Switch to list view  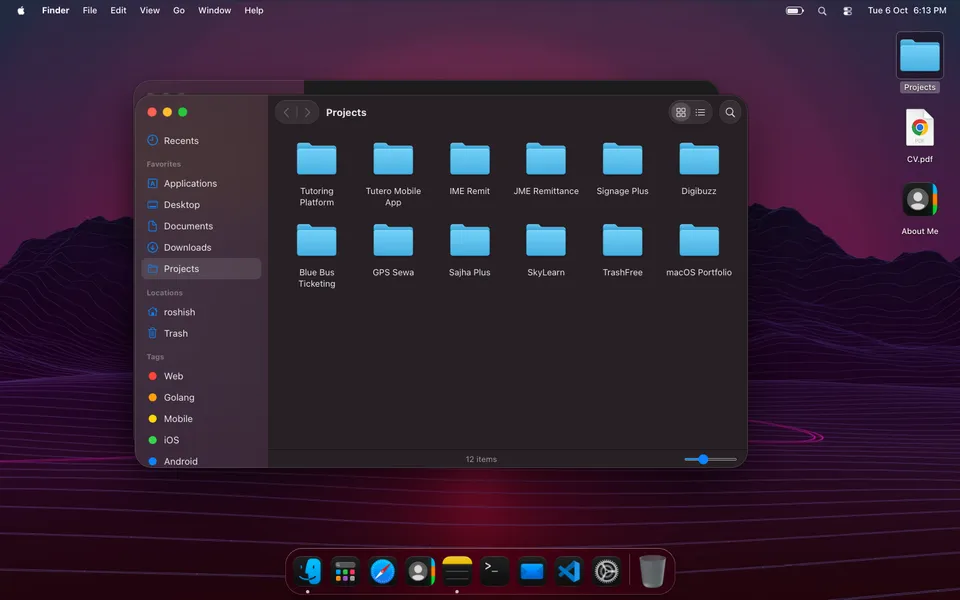(700, 113)
